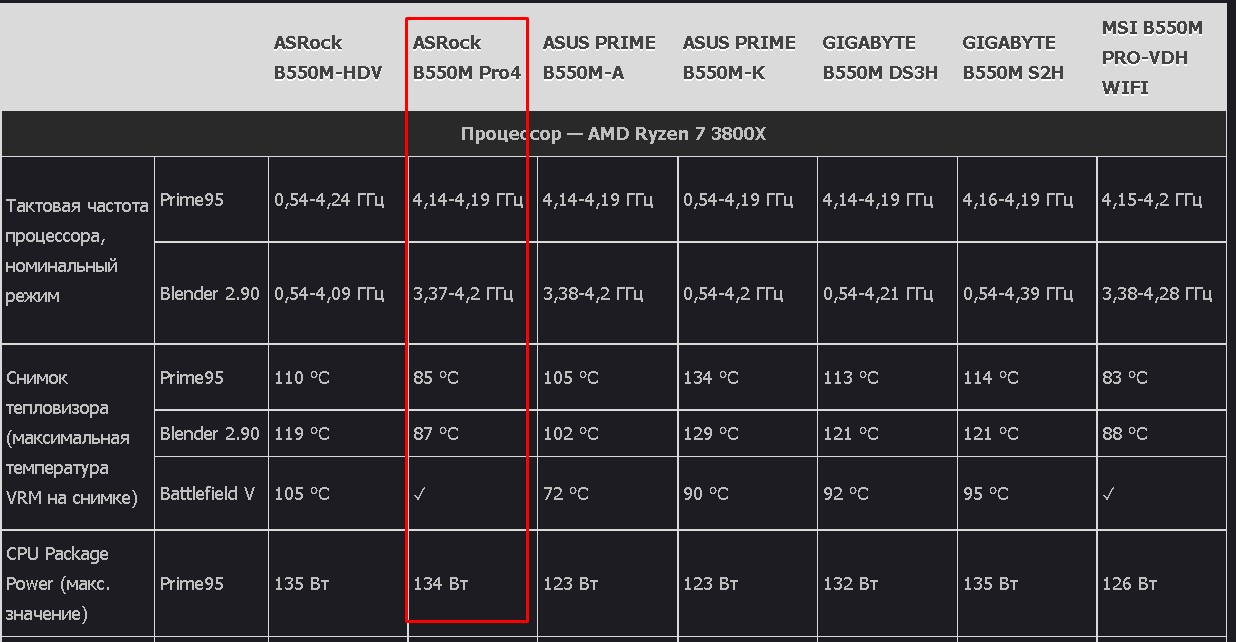This screenshot has height=642, width=1236.
Task: Click the GIGABYTE B550M S2H column header
Action: point(1013,57)
